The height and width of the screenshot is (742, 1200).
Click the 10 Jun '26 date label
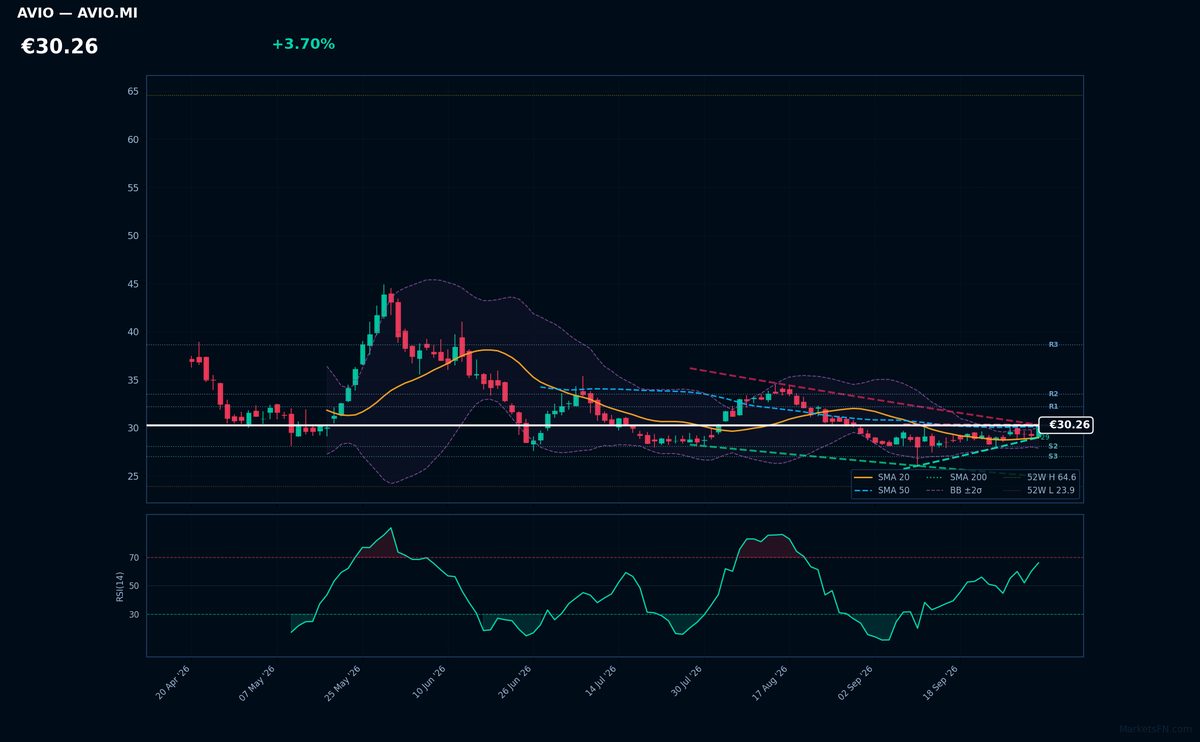coord(429,683)
